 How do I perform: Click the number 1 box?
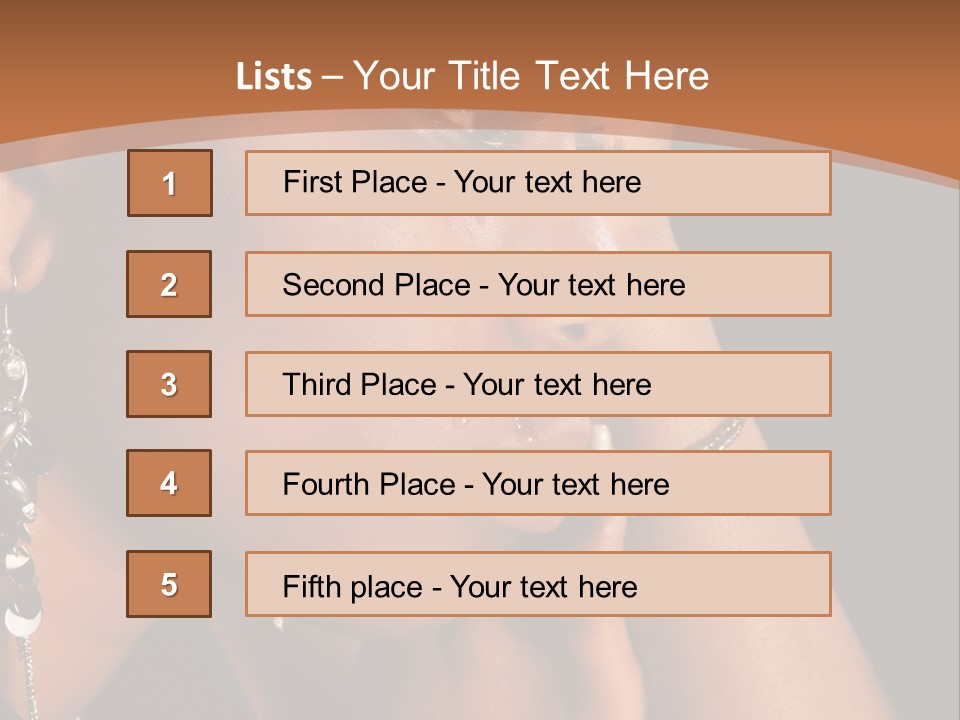[x=170, y=183]
